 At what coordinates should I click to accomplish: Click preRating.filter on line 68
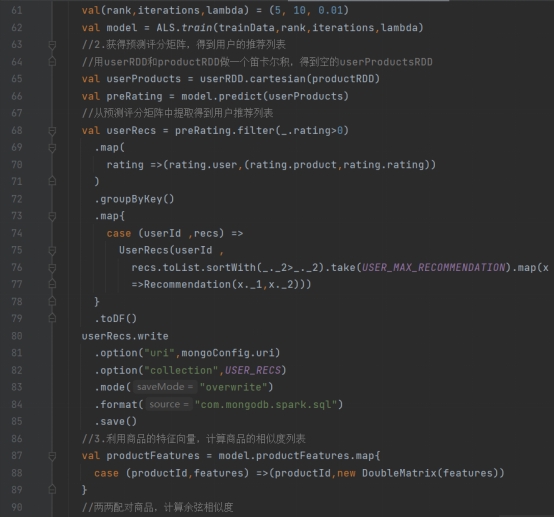click(225, 130)
